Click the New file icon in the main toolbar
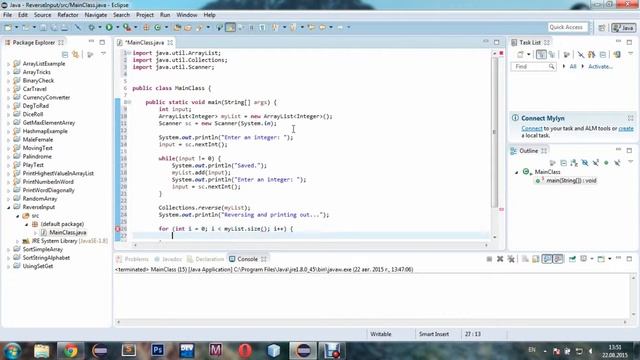 [x=8, y=27]
